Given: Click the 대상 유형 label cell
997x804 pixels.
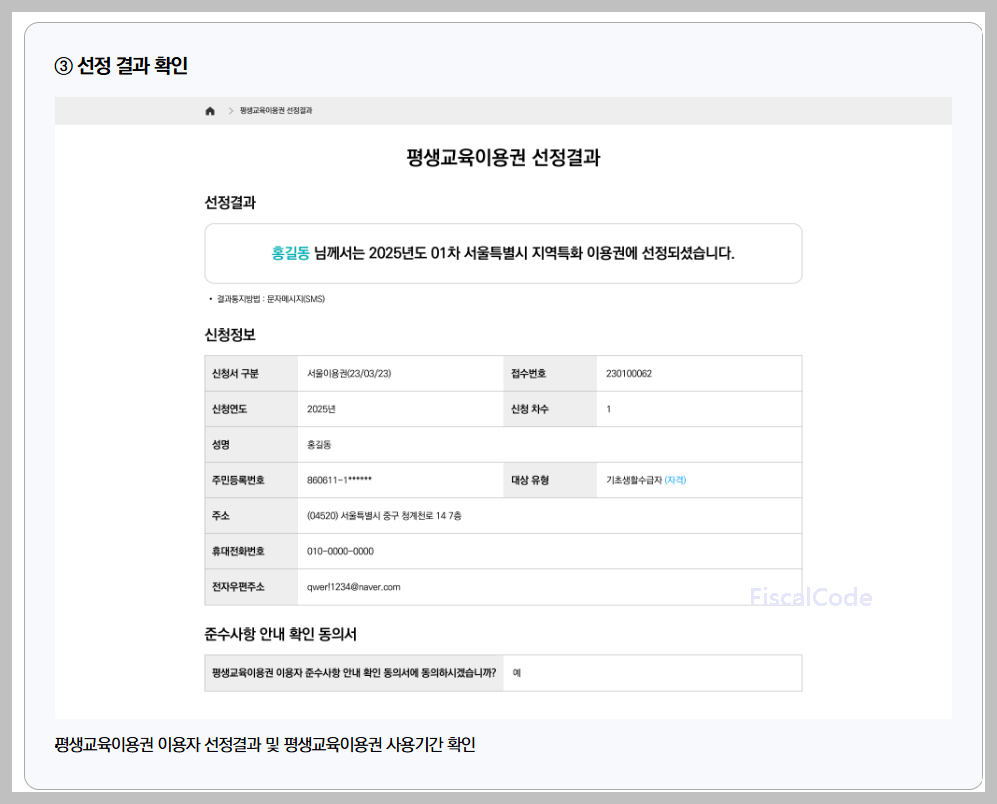Looking at the screenshot, I should click(530, 480).
